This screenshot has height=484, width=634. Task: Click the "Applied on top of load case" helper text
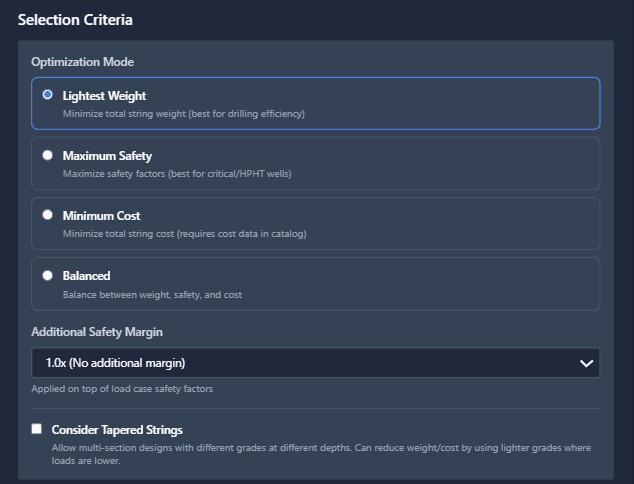pos(121,388)
